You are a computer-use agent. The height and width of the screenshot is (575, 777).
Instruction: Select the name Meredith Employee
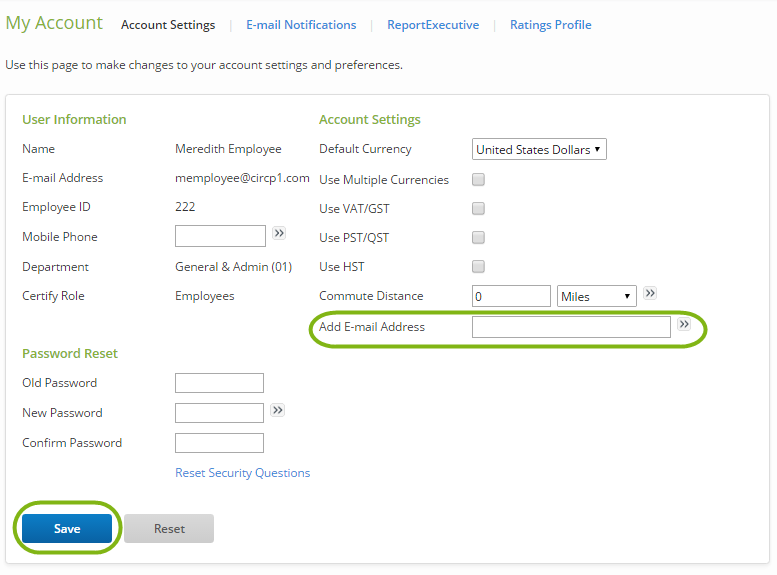coord(228,149)
